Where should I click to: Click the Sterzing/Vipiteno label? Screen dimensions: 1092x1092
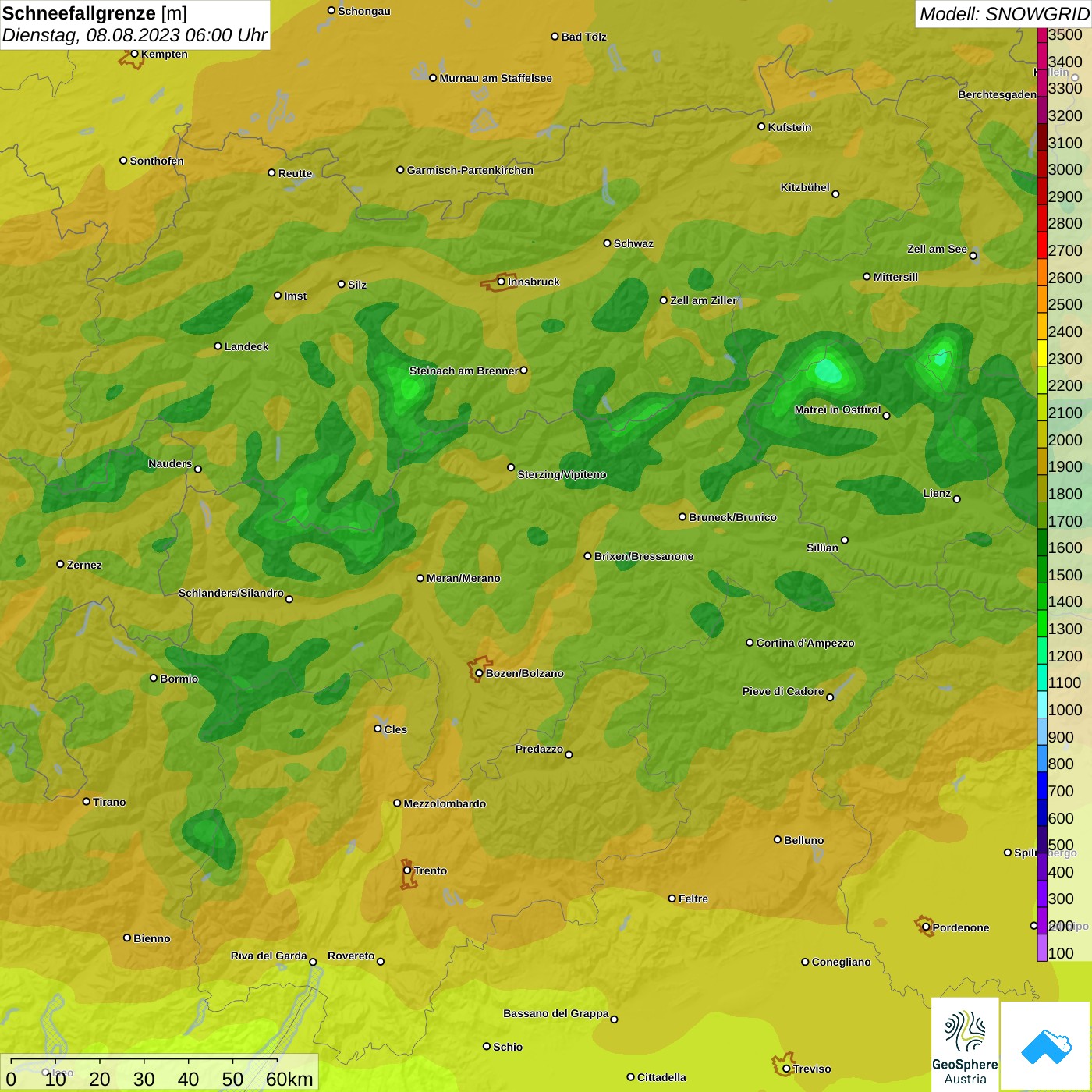[x=562, y=474]
